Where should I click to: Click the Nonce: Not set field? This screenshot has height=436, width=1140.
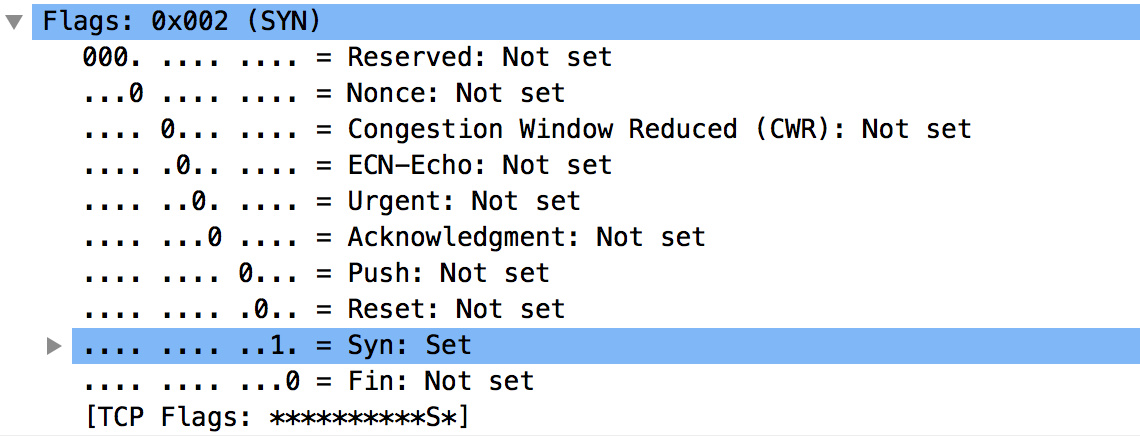coord(455,93)
